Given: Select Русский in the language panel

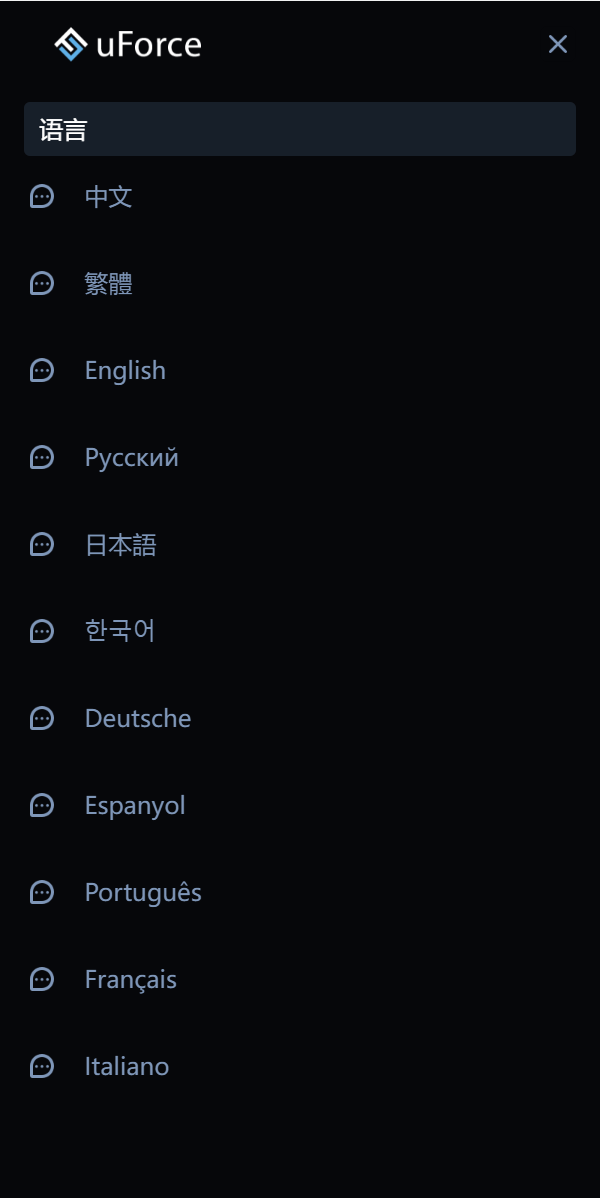Looking at the screenshot, I should (x=132, y=457).
